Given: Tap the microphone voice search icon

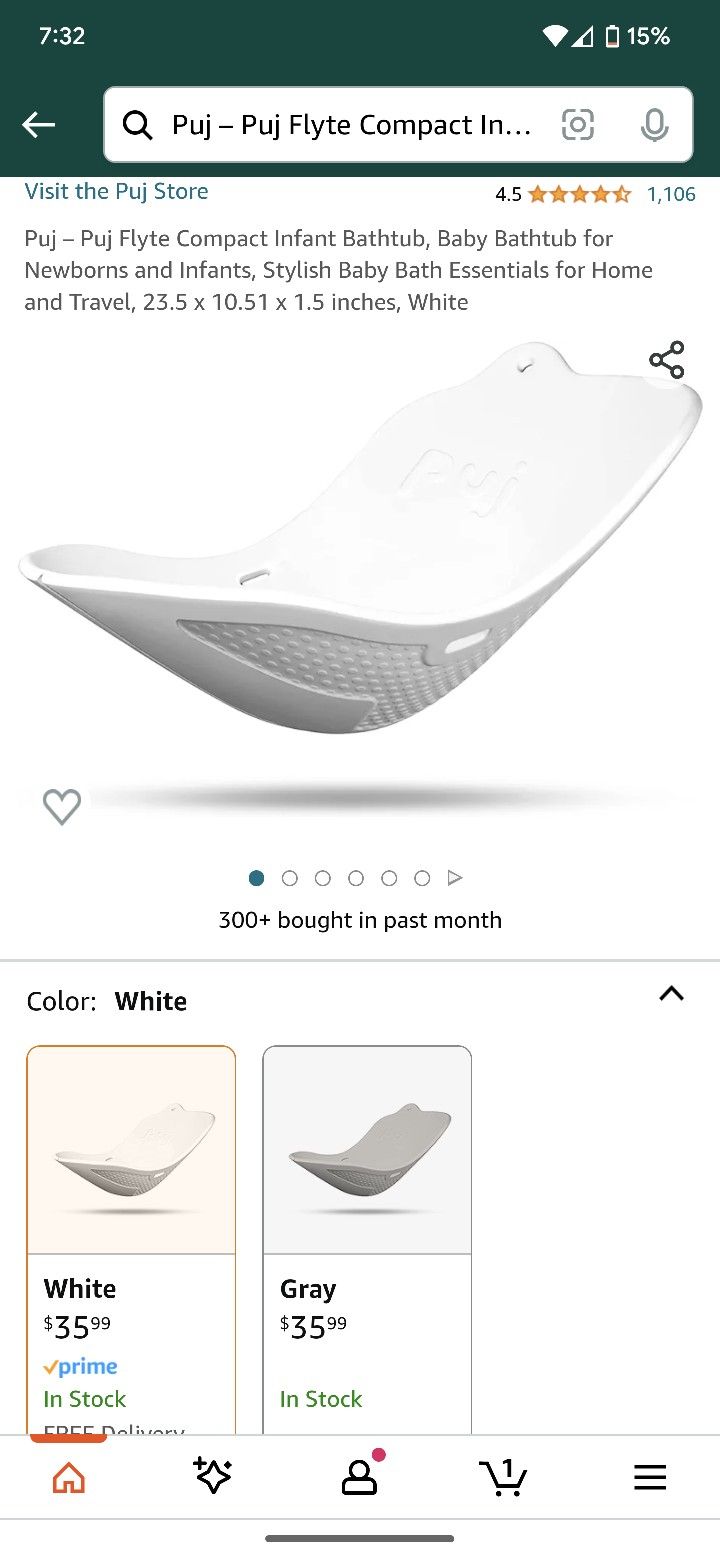Looking at the screenshot, I should click(654, 125).
